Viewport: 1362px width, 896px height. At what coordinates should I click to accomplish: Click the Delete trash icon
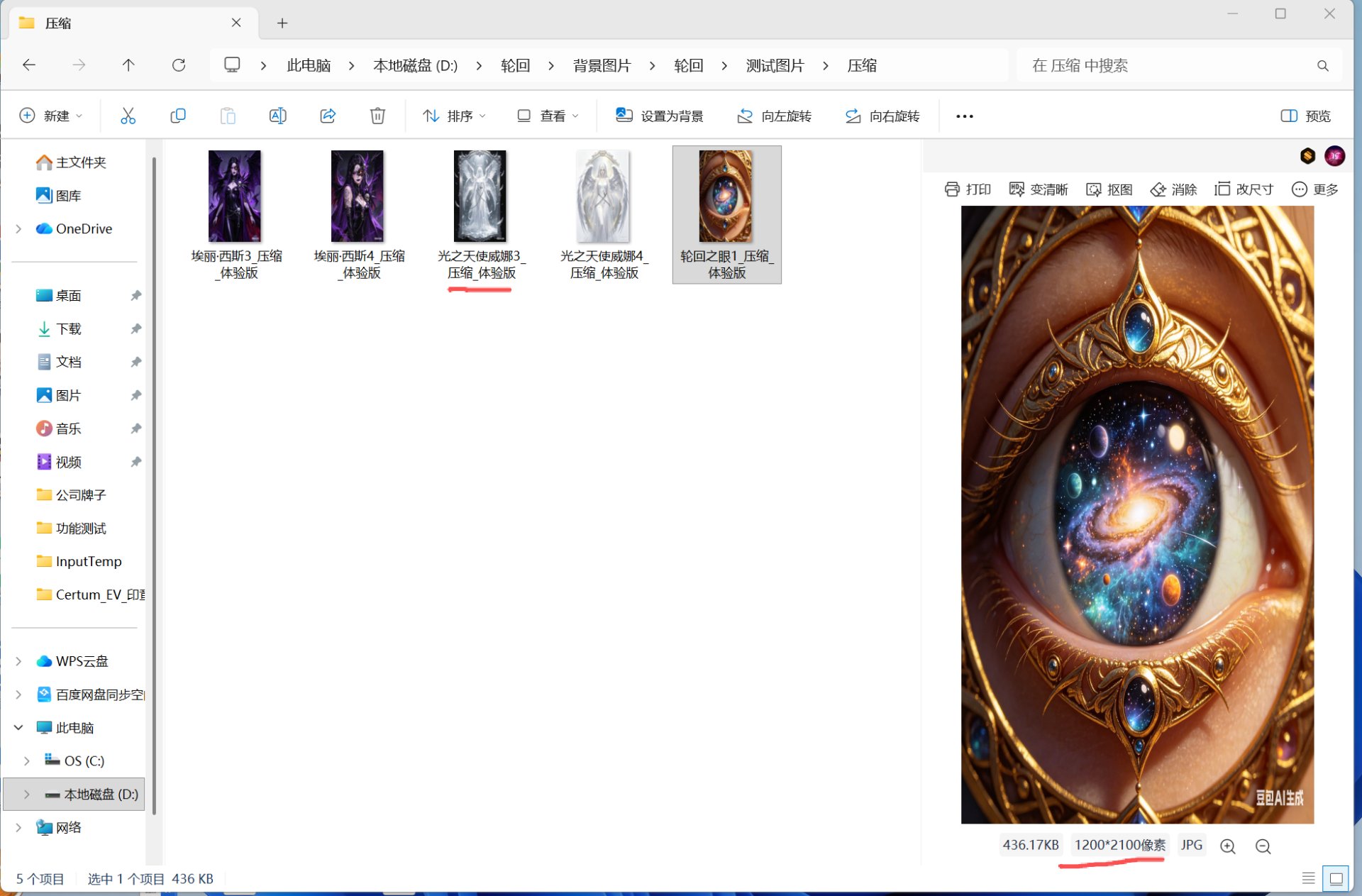(x=377, y=116)
